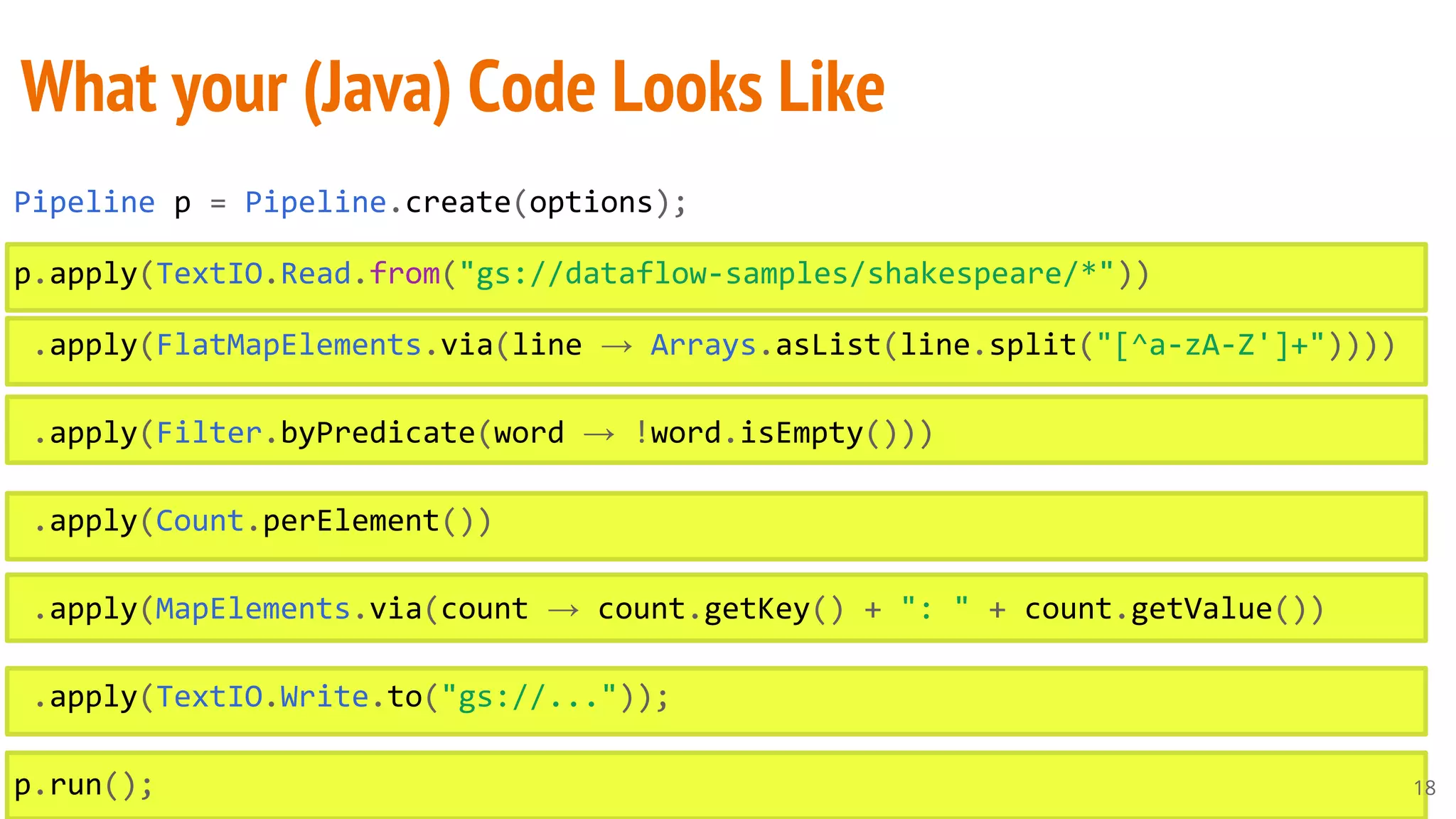Click 'count.getValue()' in the MapElements line
The width and height of the screenshot is (1456, 819).
[1165, 610]
